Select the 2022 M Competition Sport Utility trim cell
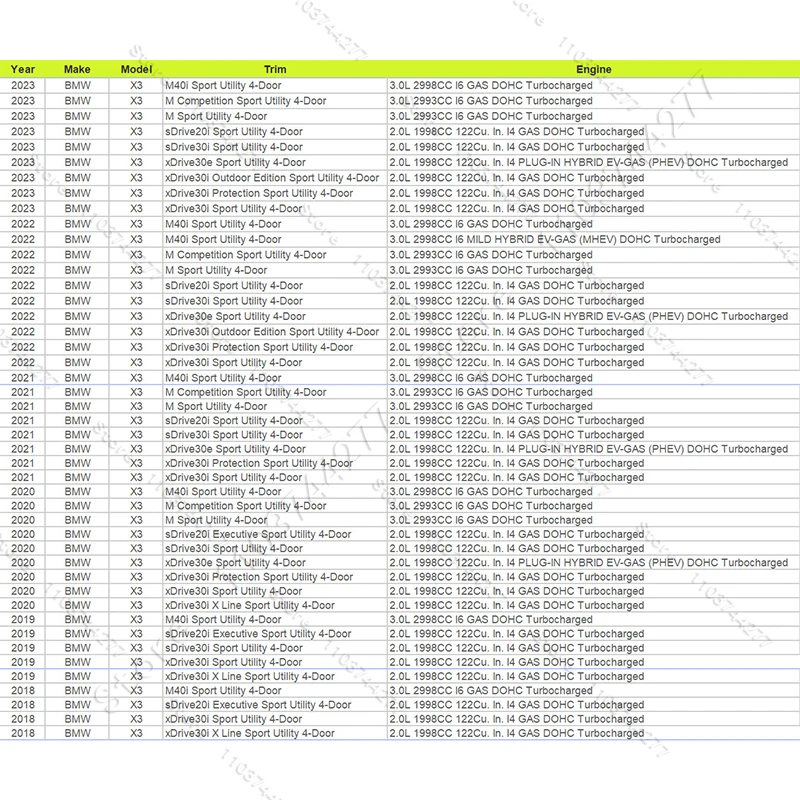 point(275,255)
